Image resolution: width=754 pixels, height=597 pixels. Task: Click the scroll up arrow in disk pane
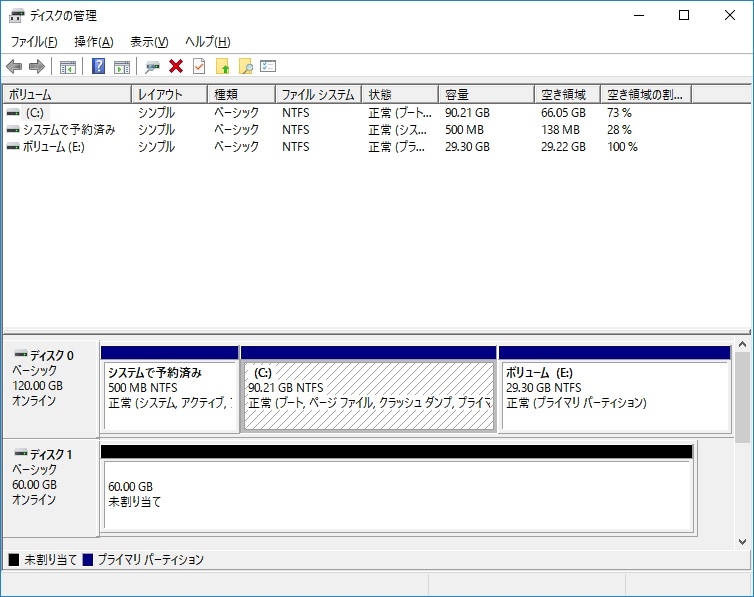coord(742,344)
